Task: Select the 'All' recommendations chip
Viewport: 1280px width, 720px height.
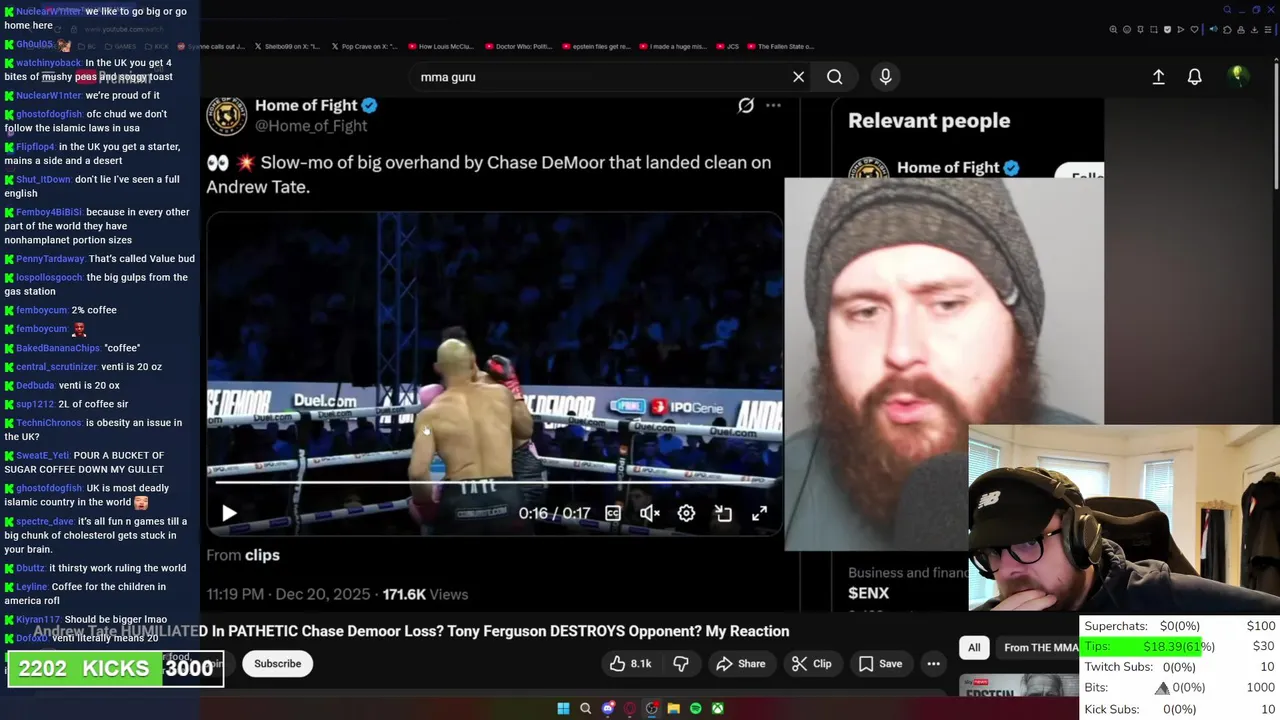Action: pyautogui.click(x=974, y=648)
